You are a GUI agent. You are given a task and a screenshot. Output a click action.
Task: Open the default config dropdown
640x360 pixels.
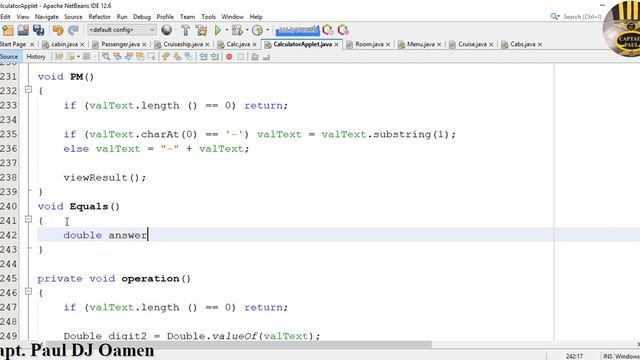click(122, 30)
